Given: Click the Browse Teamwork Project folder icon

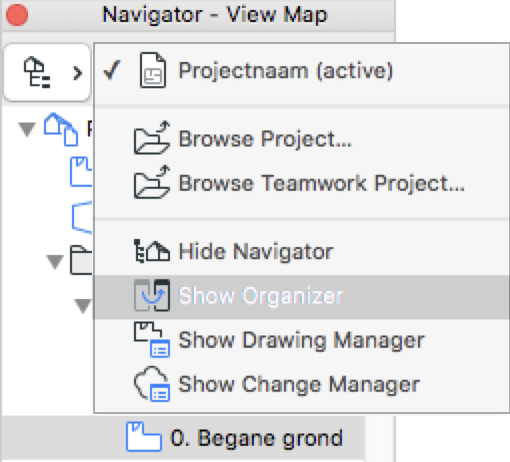Looking at the screenshot, I should (152, 182).
